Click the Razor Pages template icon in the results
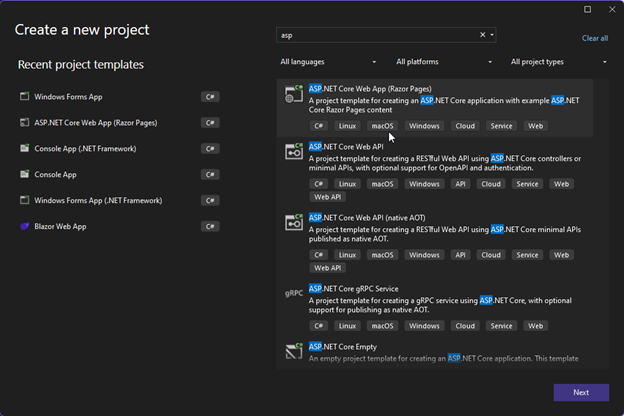Image resolution: width=624 pixels, height=416 pixels. [x=294, y=94]
